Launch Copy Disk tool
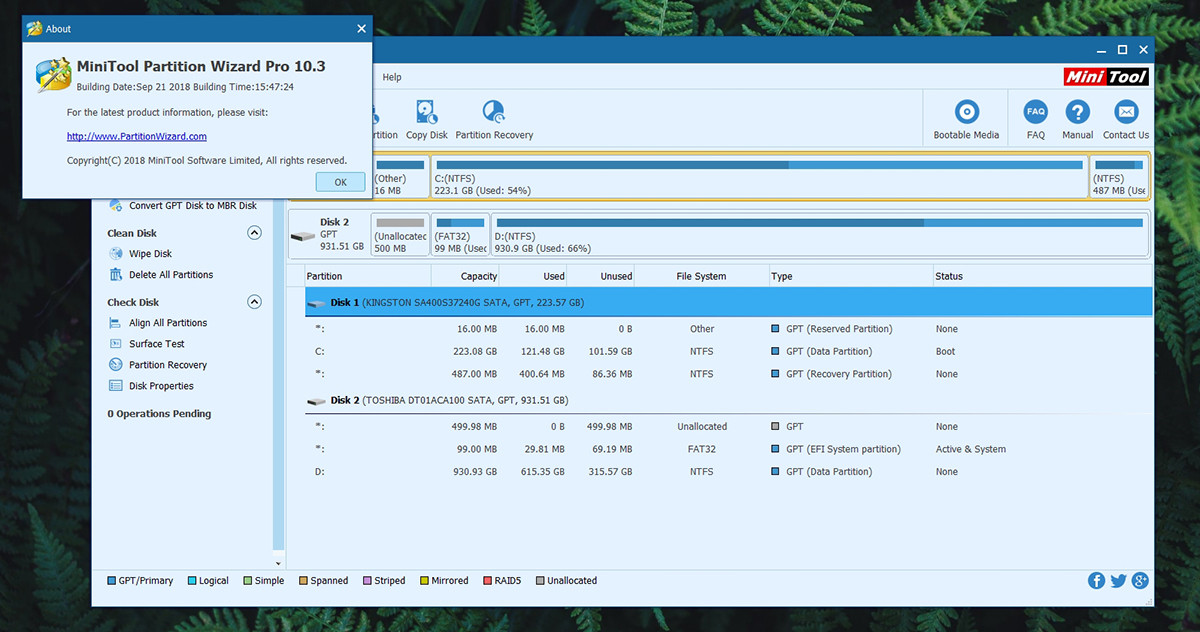The width and height of the screenshot is (1200, 632). pyautogui.click(x=427, y=120)
